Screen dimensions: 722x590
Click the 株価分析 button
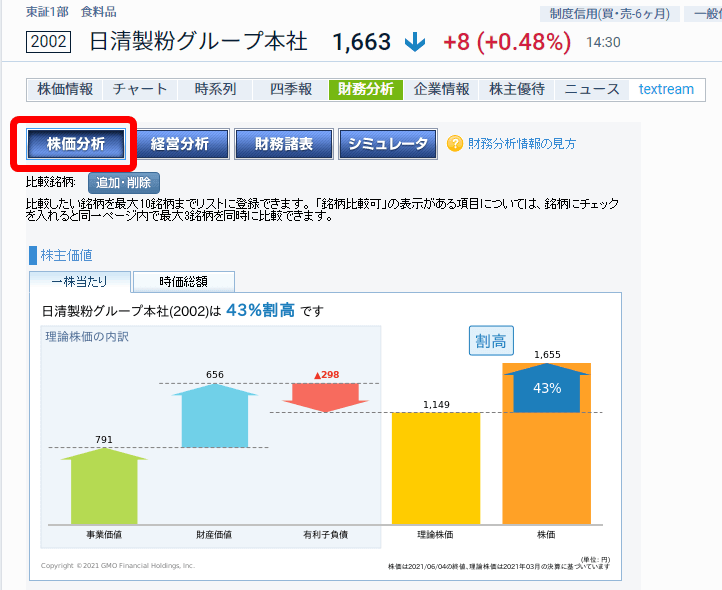tap(76, 144)
